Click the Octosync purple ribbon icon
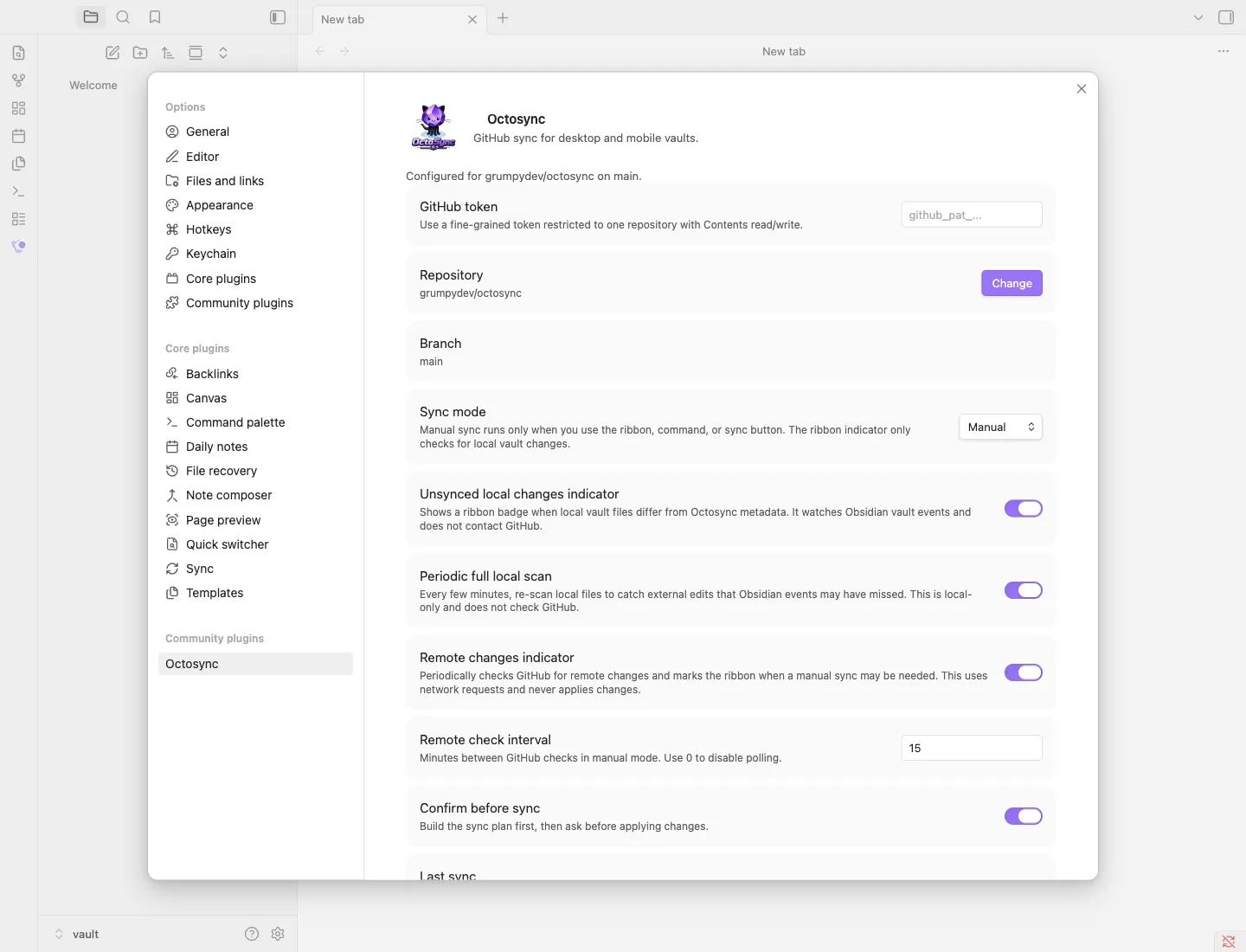The image size is (1246, 952). click(18, 247)
